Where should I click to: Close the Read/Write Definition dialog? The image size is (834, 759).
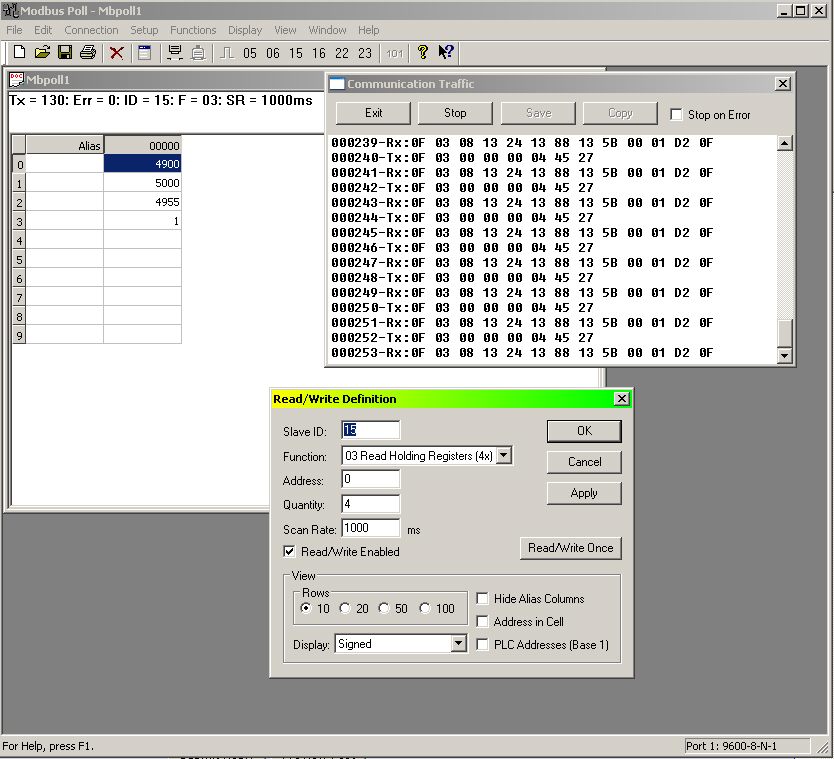click(621, 398)
